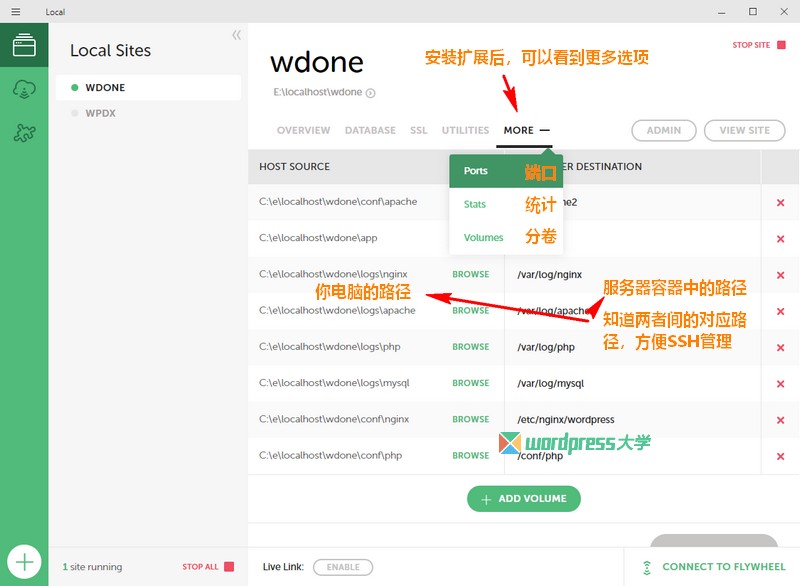Switch to the Overview tab
Screen dimensions: 800x586
tap(304, 130)
